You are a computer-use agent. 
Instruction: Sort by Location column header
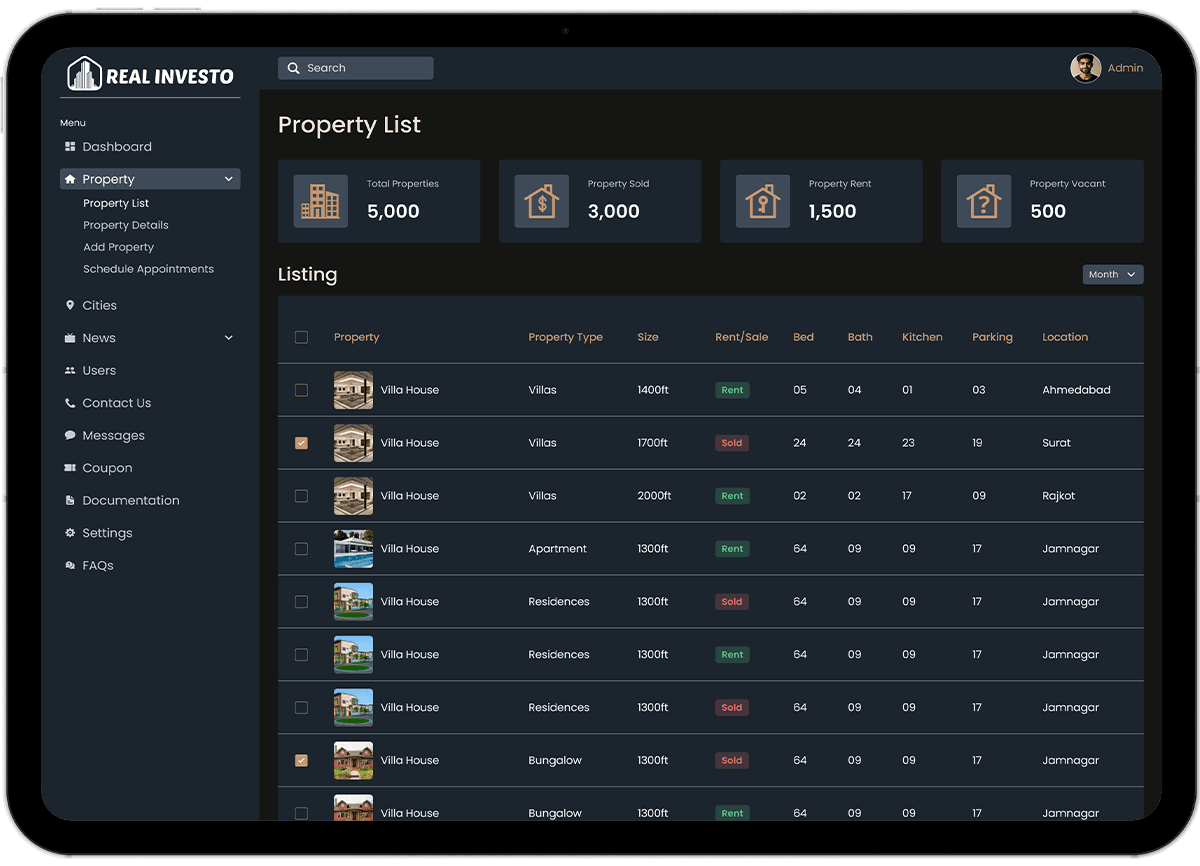1065,337
